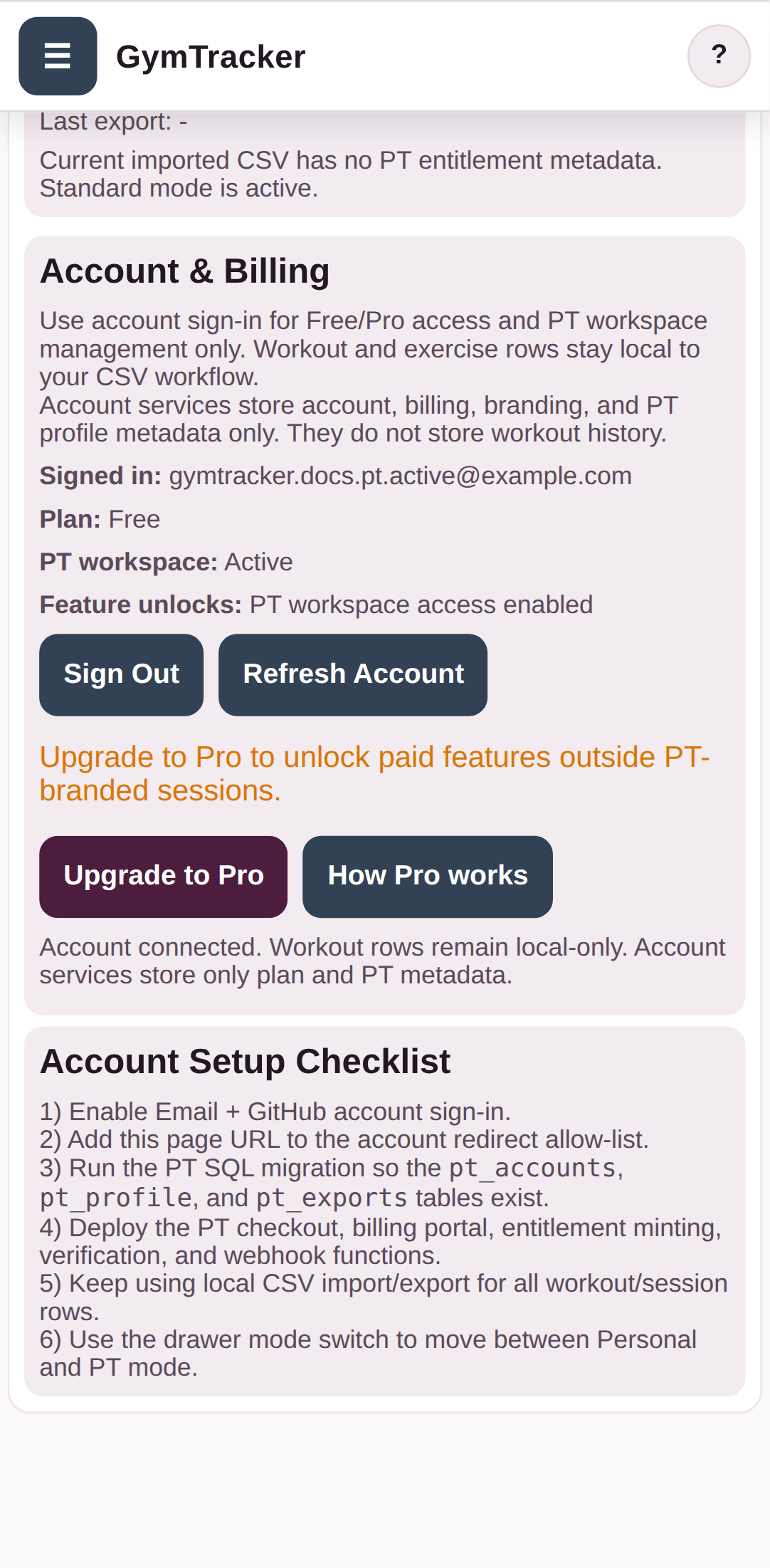Image resolution: width=770 pixels, height=1568 pixels.
Task: Open How Pro works
Action: (x=427, y=875)
